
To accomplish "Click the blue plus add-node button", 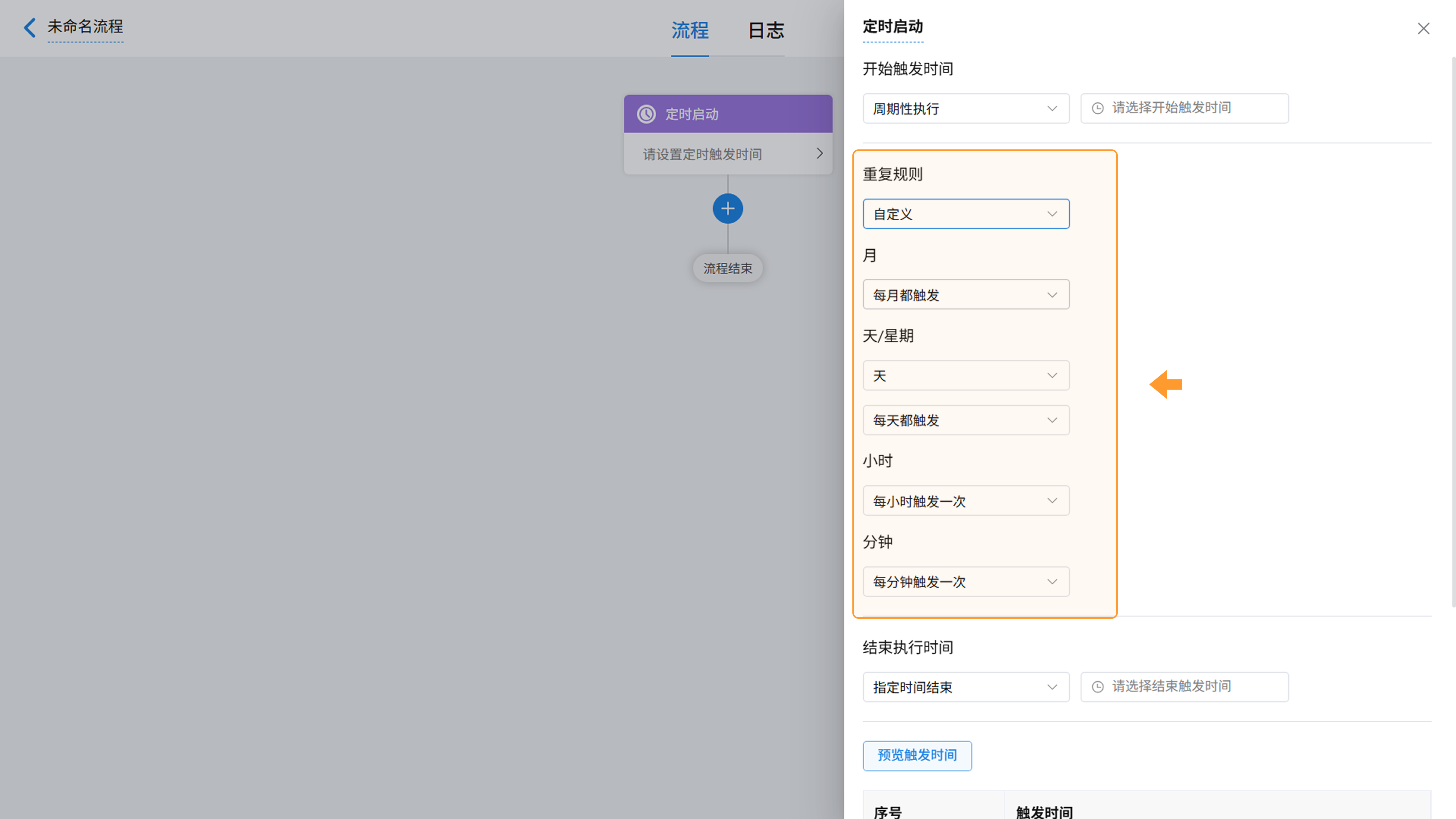I will 728,209.
